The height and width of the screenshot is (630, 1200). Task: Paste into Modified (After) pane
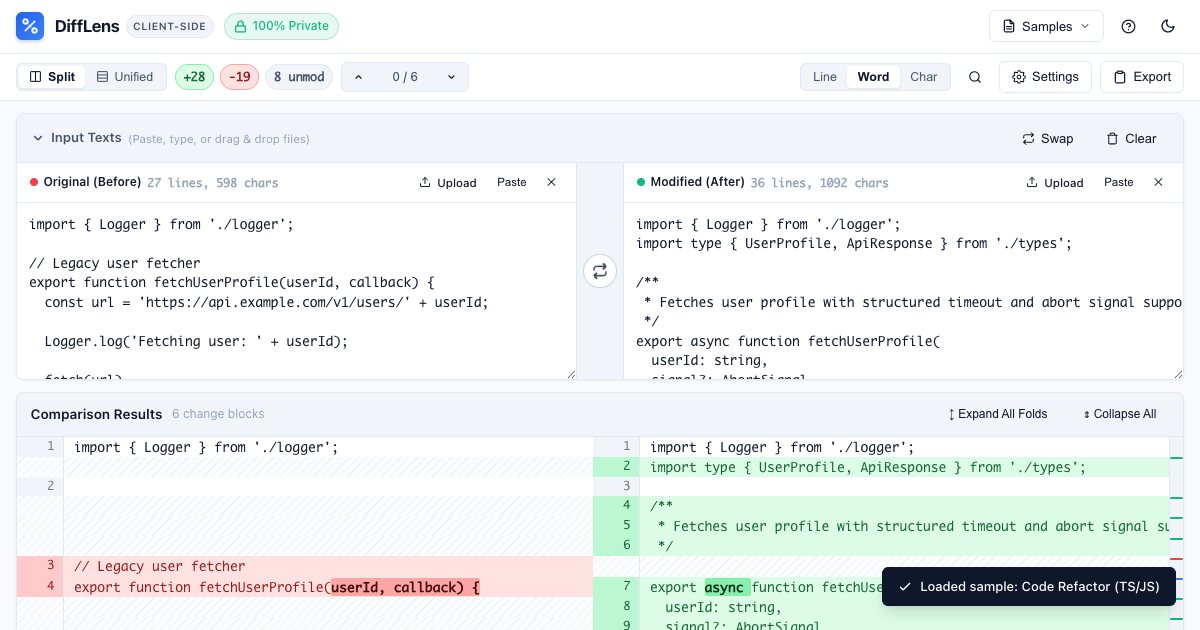tap(1119, 182)
